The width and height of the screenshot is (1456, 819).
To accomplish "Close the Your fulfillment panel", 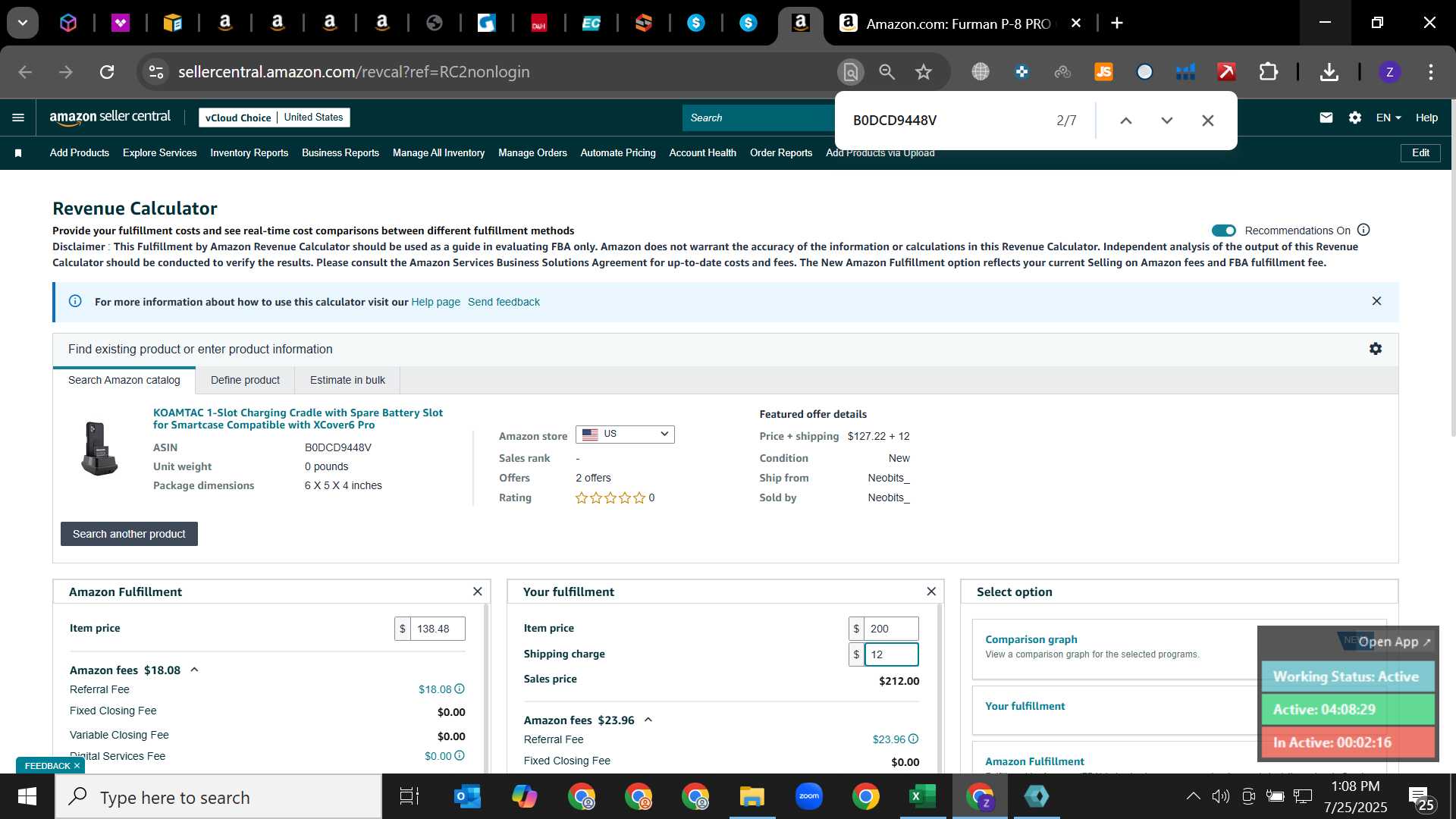I will pos(931,591).
